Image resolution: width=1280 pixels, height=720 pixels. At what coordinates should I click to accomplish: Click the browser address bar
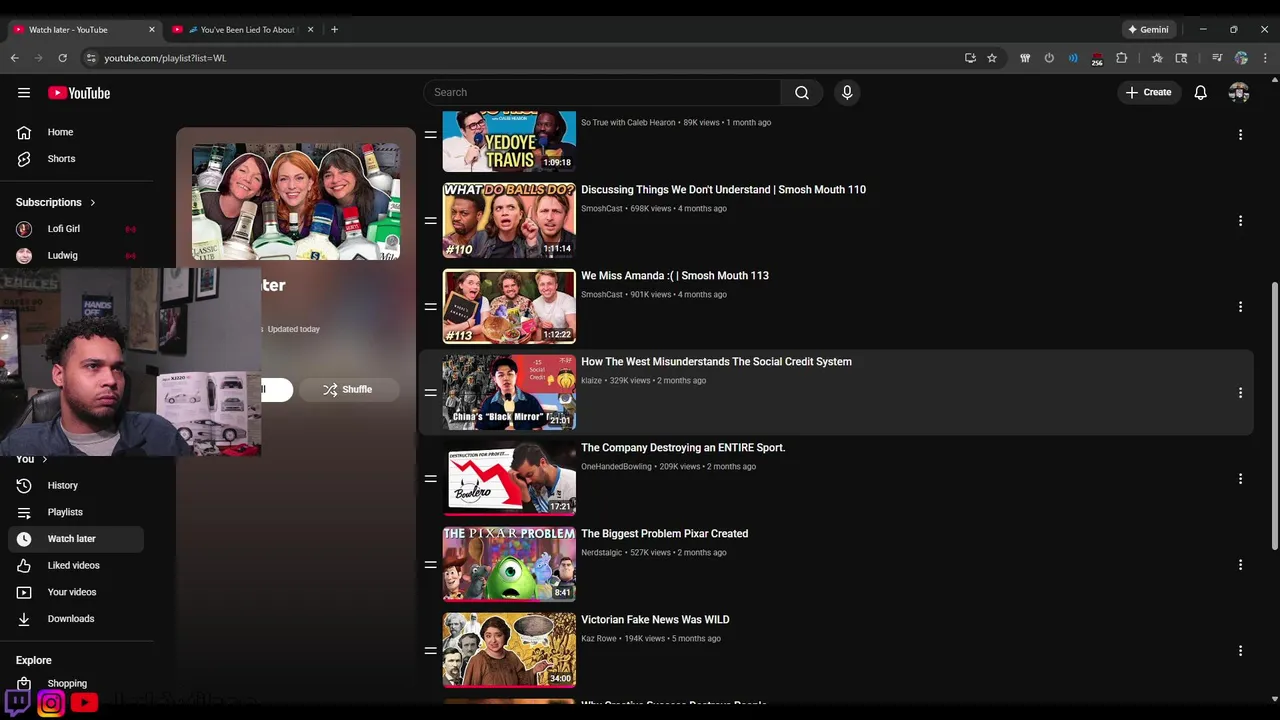click(x=520, y=58)
